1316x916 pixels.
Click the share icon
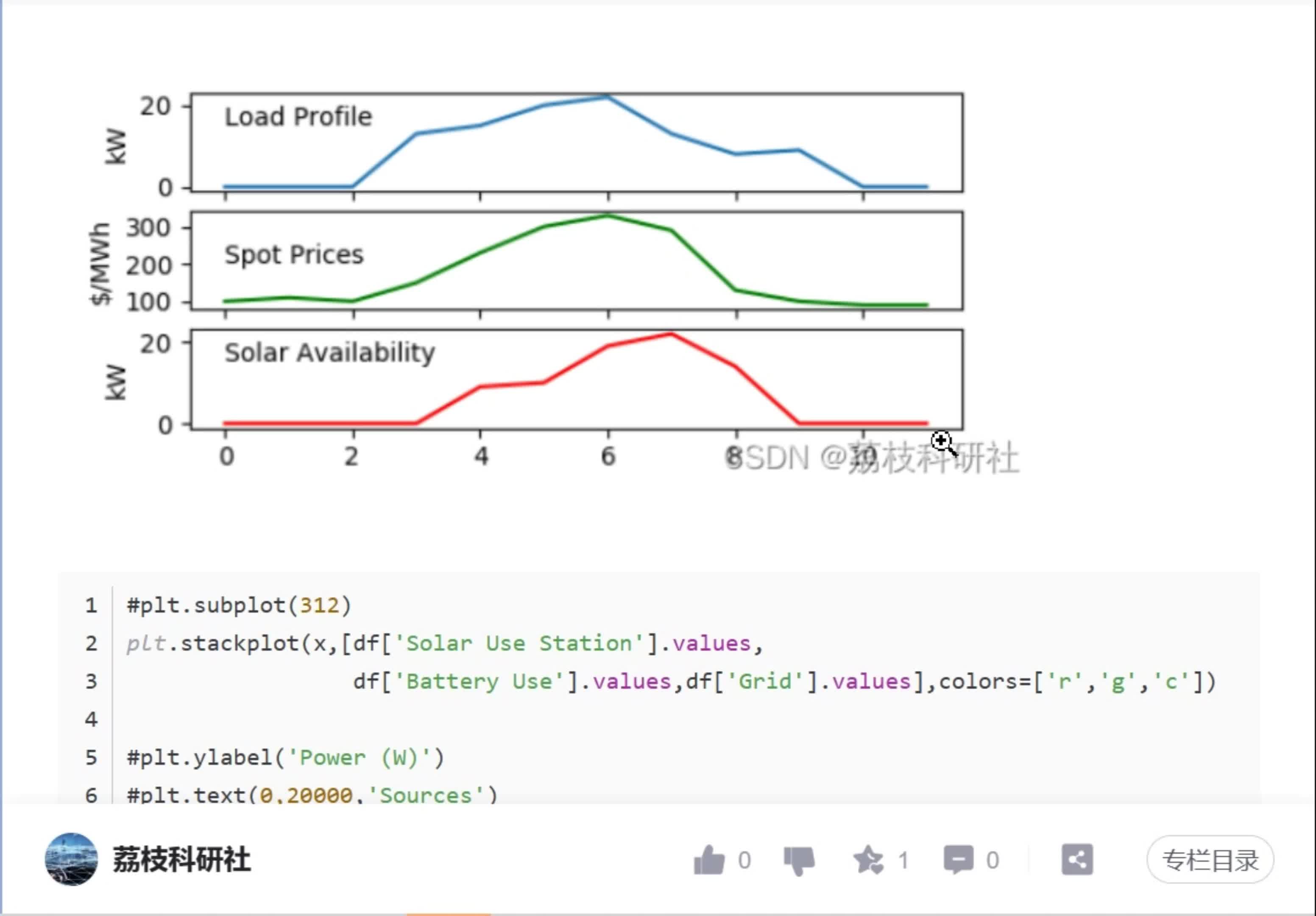pyautogui.click(x=1077, y=859)
